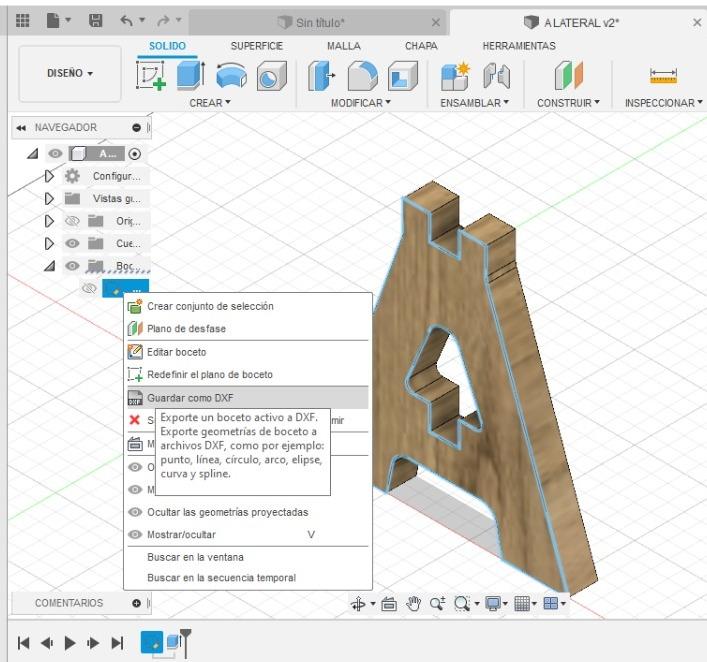The image size is (707, 662).
Task: Select the Extrude tool
Action: pyautogui.click(x=191, y=75)
